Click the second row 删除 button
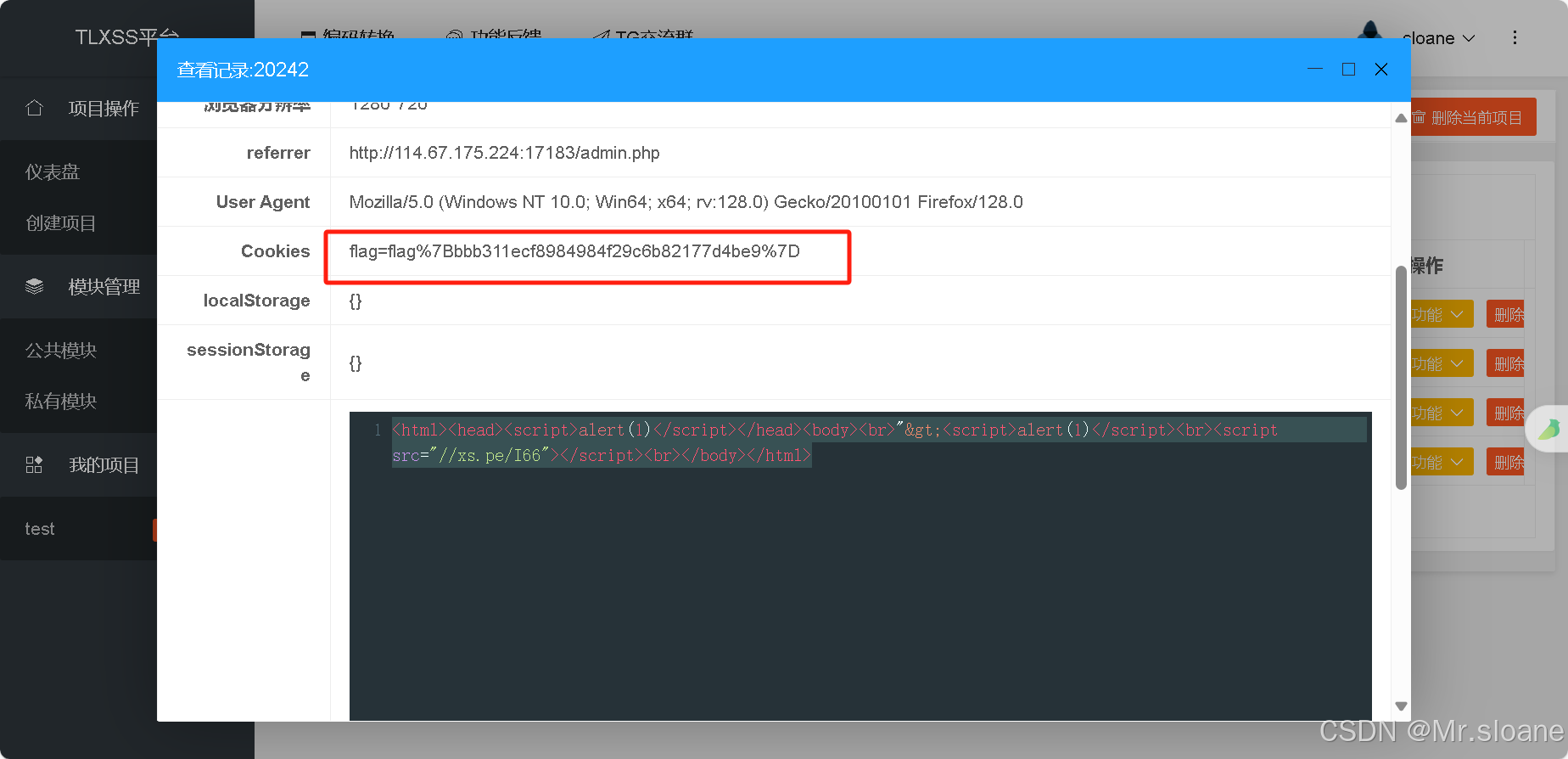 [1506, 364]
